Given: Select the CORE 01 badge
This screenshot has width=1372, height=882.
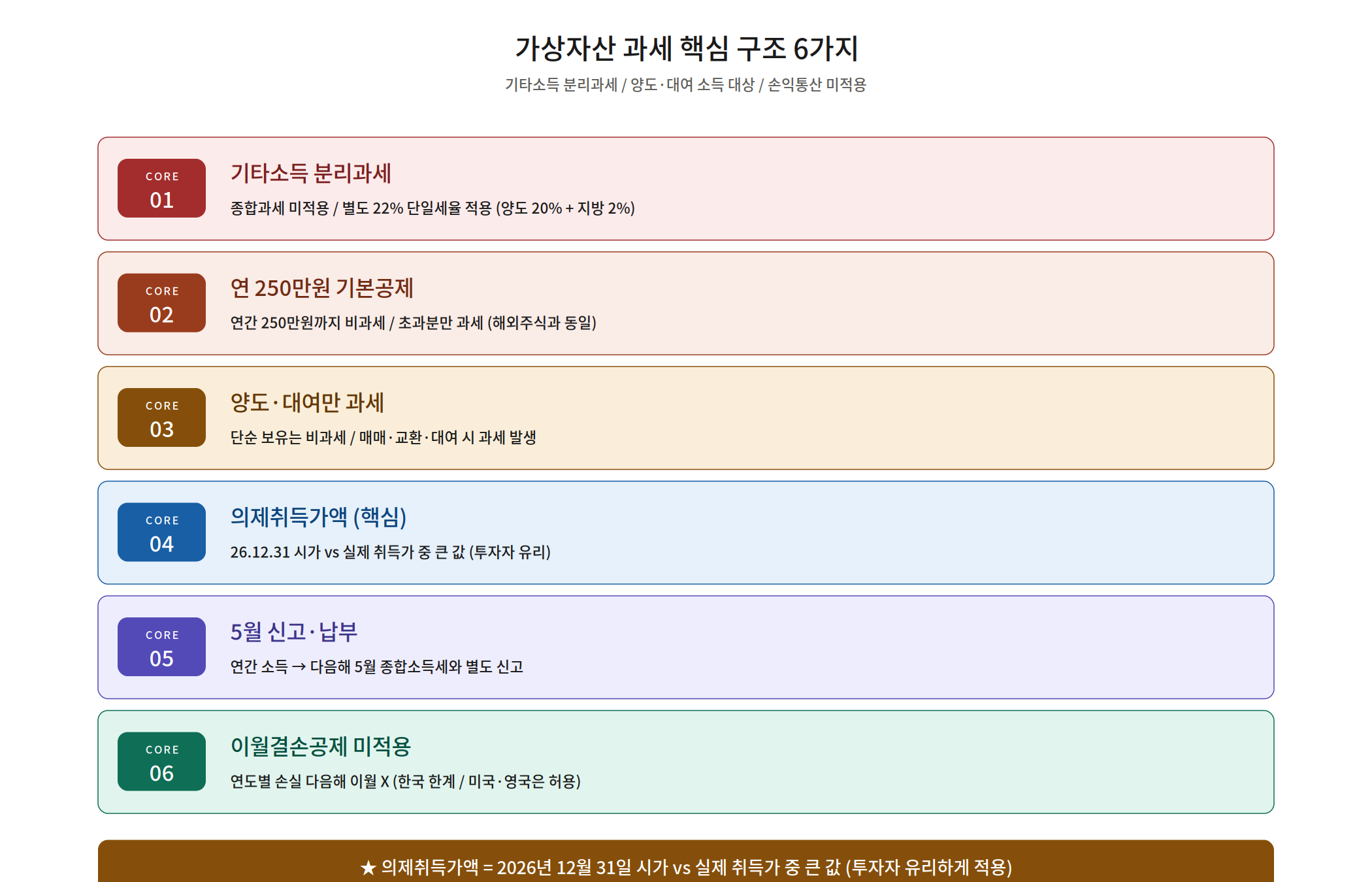Looking at the screenshot, I should (x=161, y=188).
